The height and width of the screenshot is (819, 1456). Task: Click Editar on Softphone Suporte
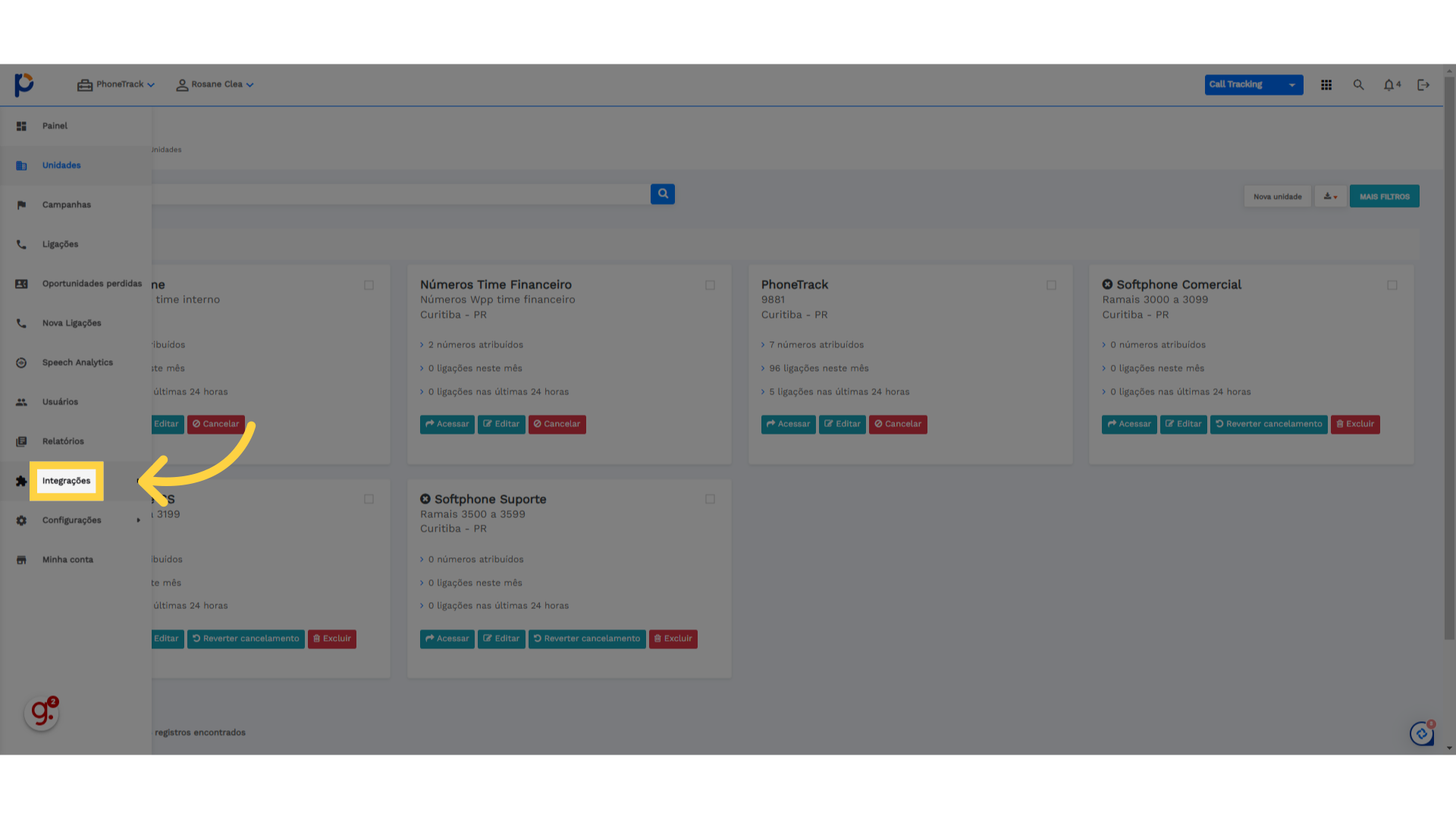click(x=501, y=639)
